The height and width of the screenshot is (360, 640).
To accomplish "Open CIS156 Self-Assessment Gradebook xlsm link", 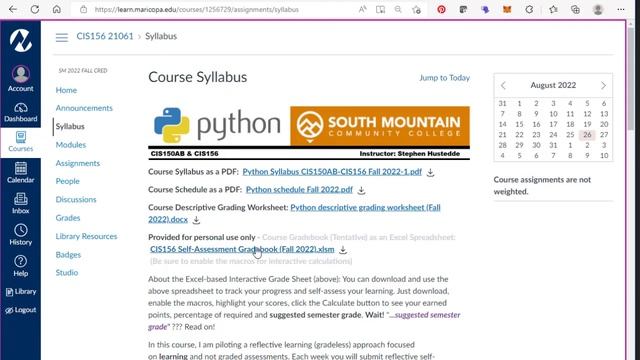I will click(x=242, y=249).
